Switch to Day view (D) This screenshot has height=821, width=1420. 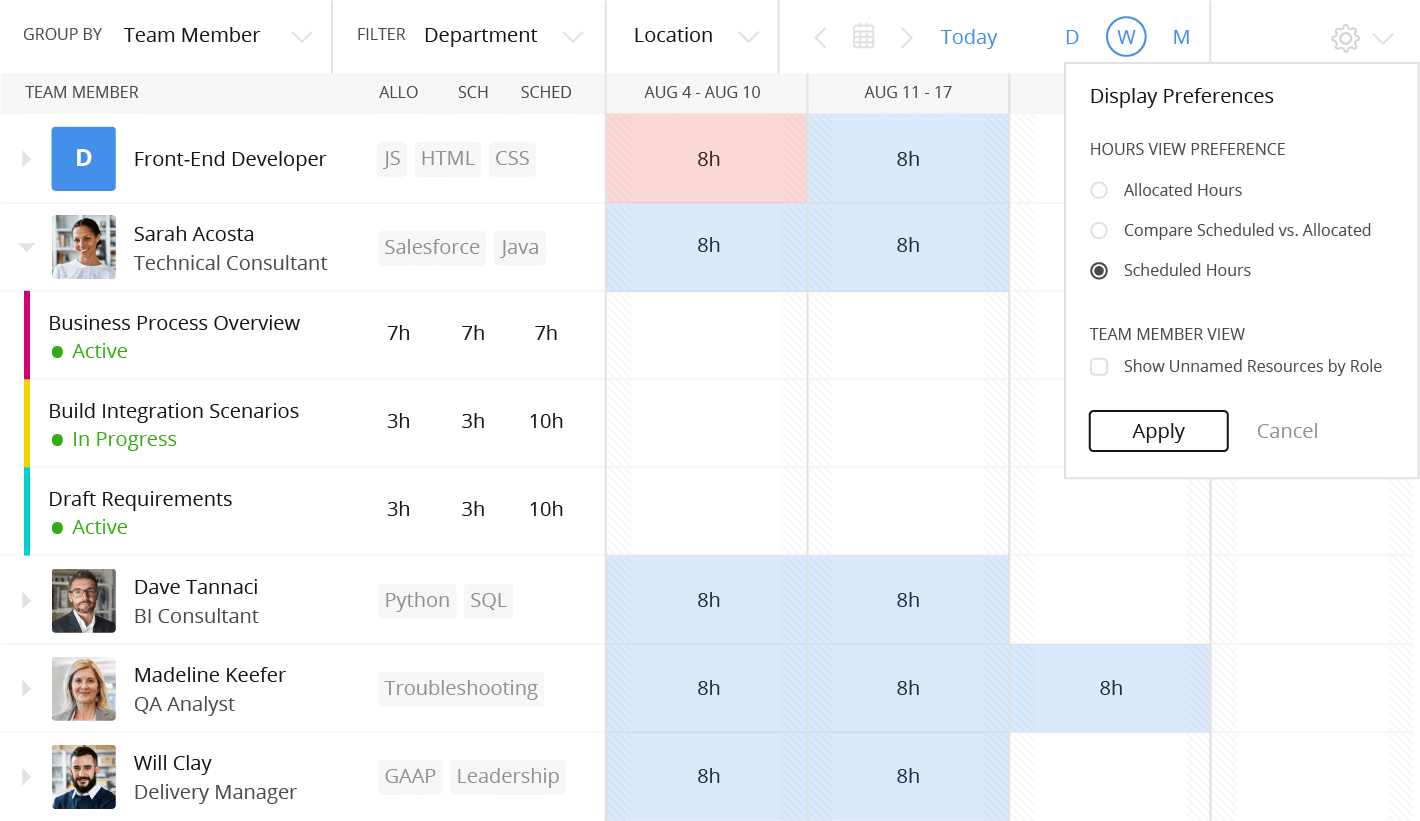(x=1072, y=38)
